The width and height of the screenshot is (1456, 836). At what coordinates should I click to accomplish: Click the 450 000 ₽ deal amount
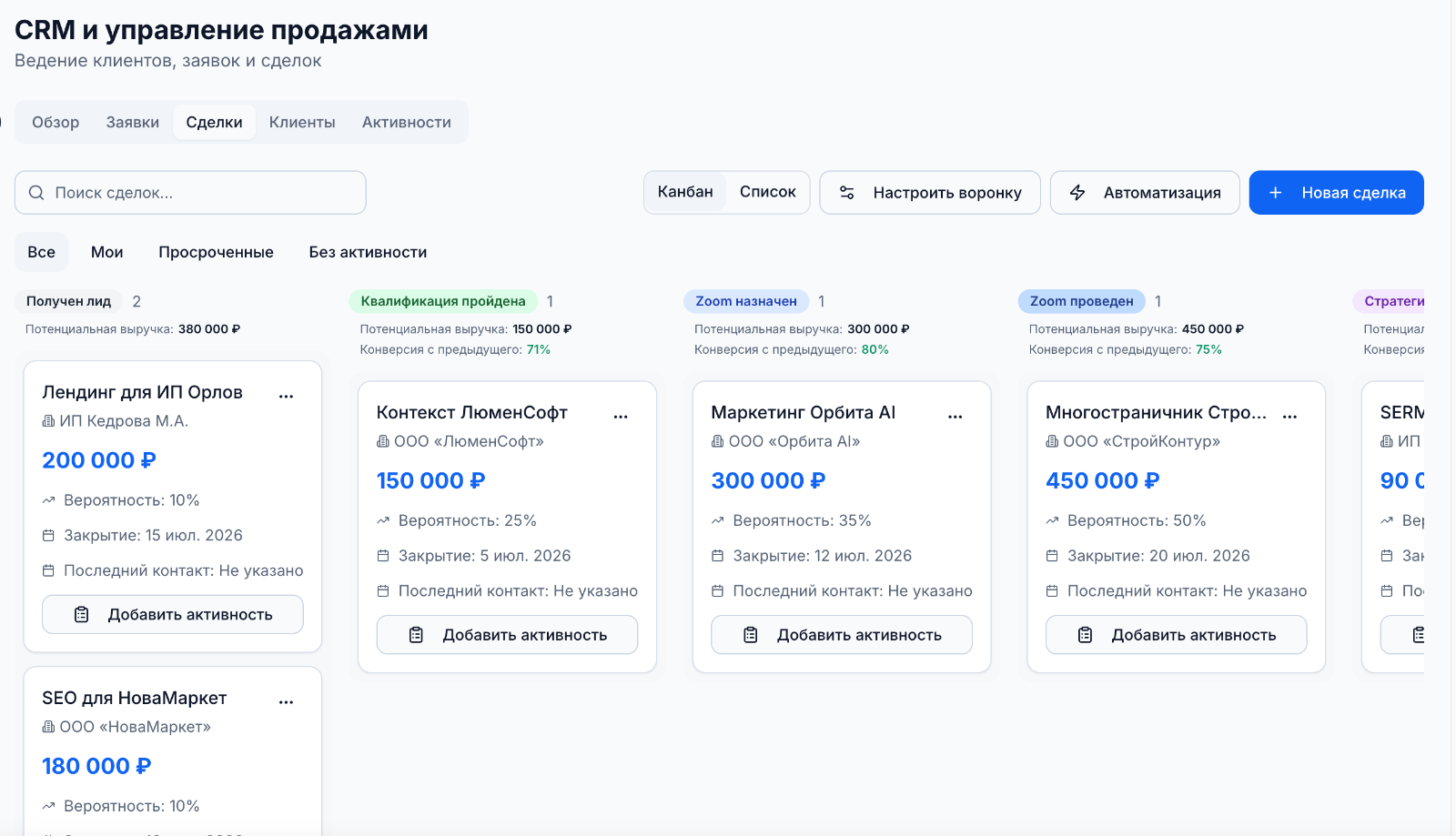coord(1103,480)
